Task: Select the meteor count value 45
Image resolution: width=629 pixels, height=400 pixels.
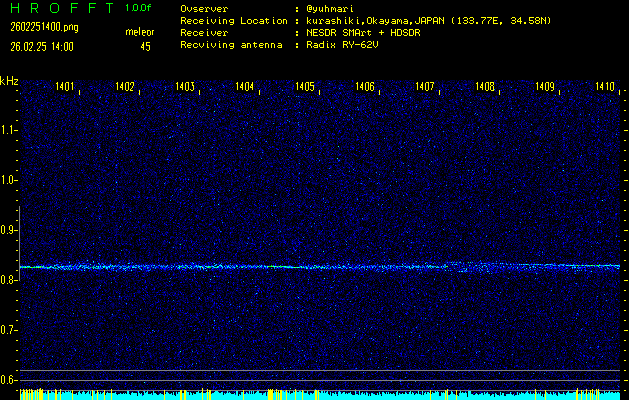Action: click(x=146, y=46)
